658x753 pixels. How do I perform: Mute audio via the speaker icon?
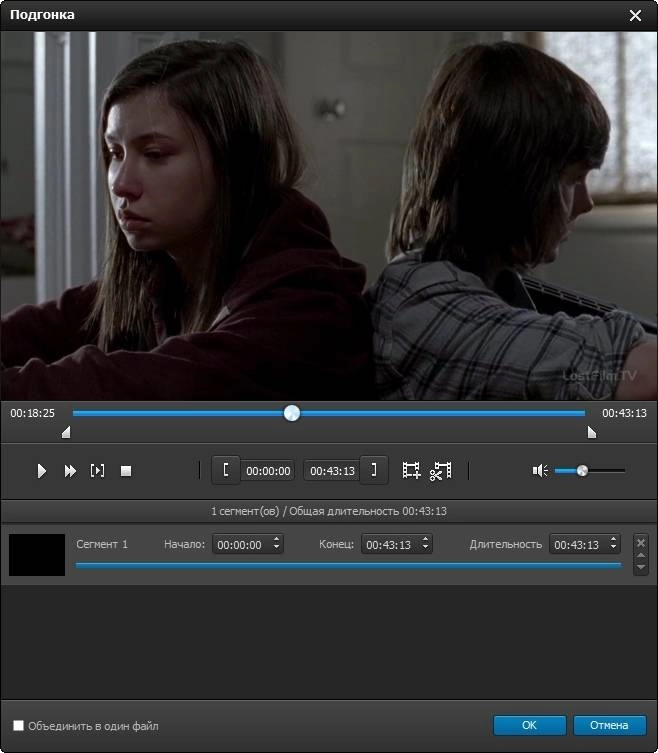pos(540,471)
